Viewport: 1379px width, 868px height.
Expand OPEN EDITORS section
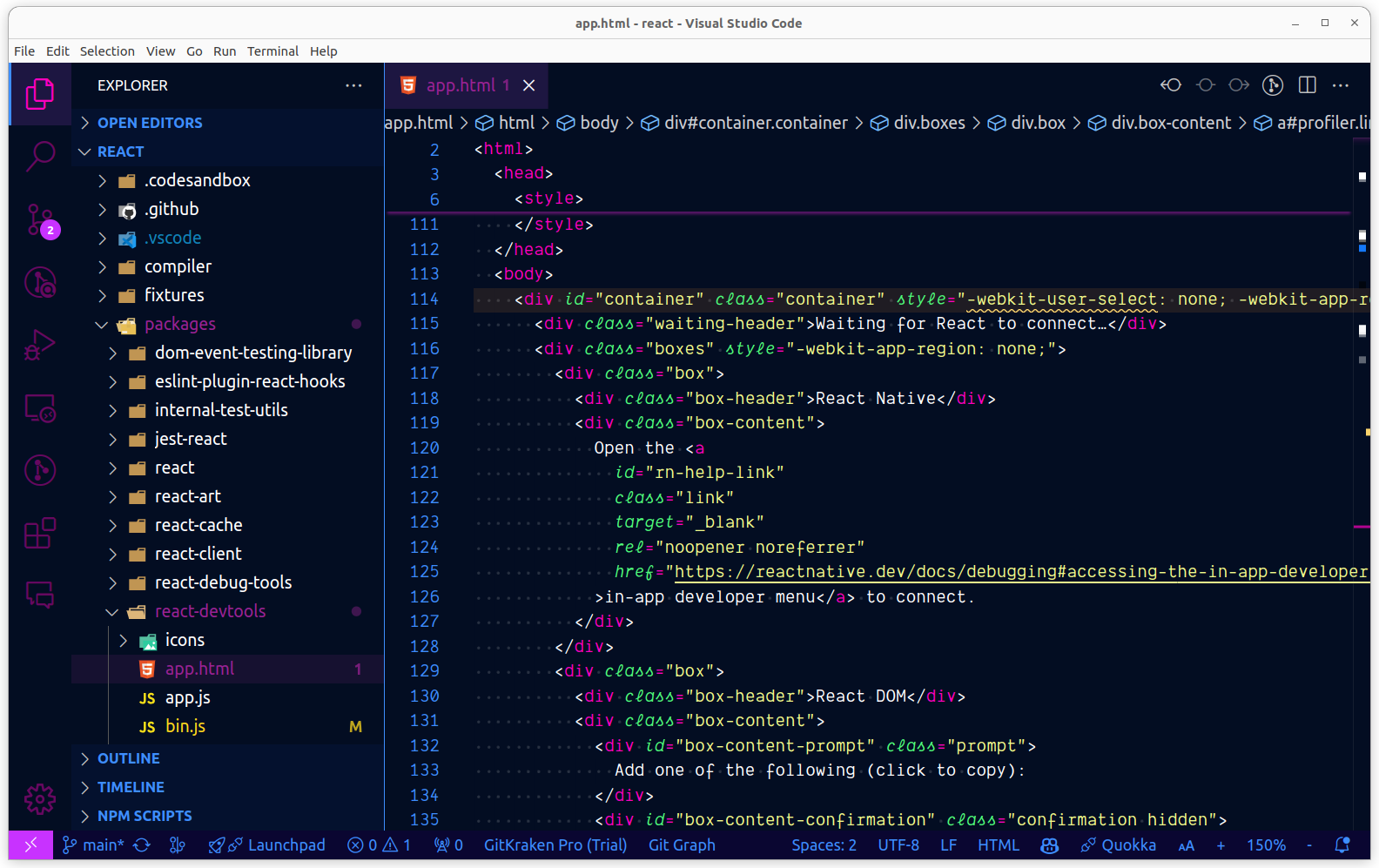coord(228,123)
